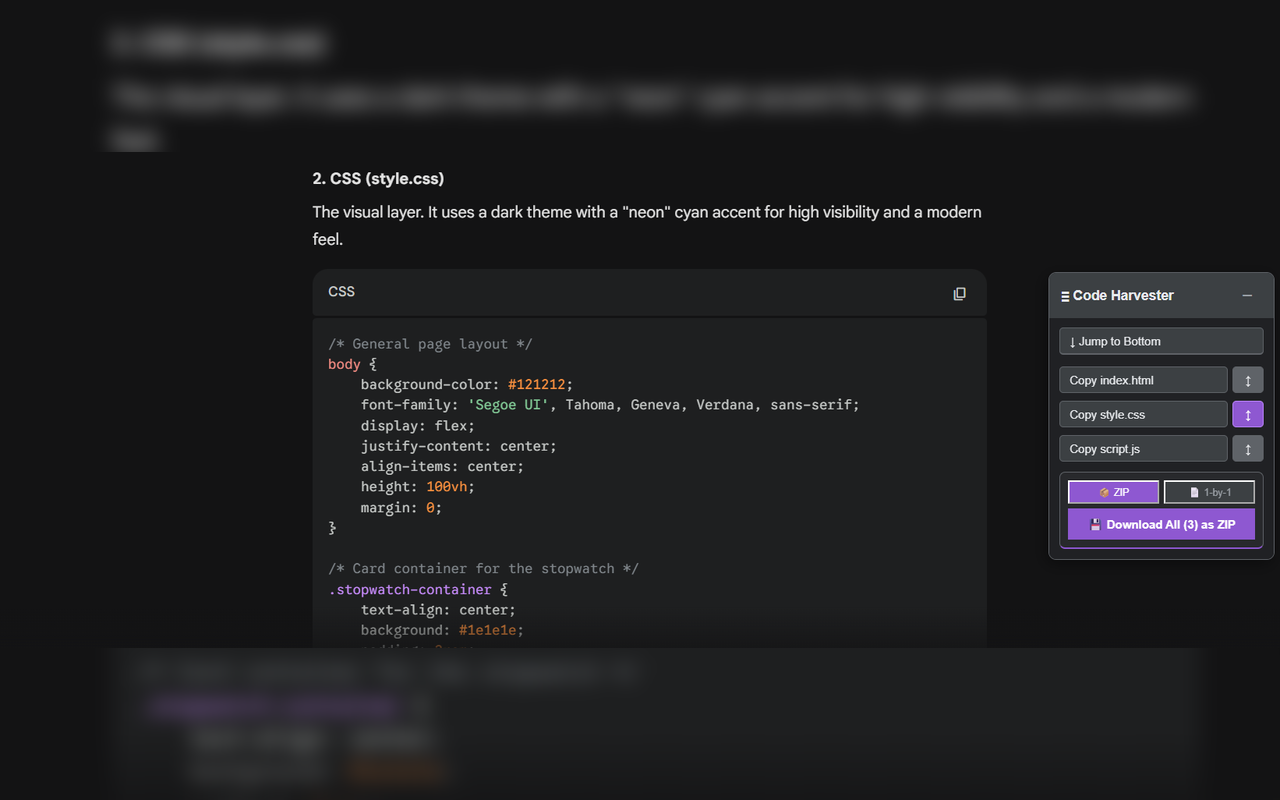
Task: Click the scroll arrow beside Copy index.html
Action: coord(1247,379)
